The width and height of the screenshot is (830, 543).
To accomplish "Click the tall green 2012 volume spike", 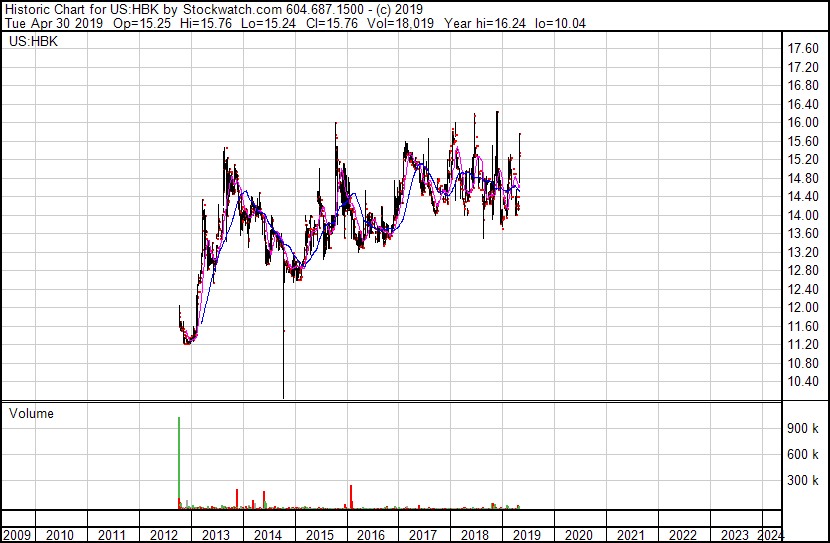I will pos(179,463).
